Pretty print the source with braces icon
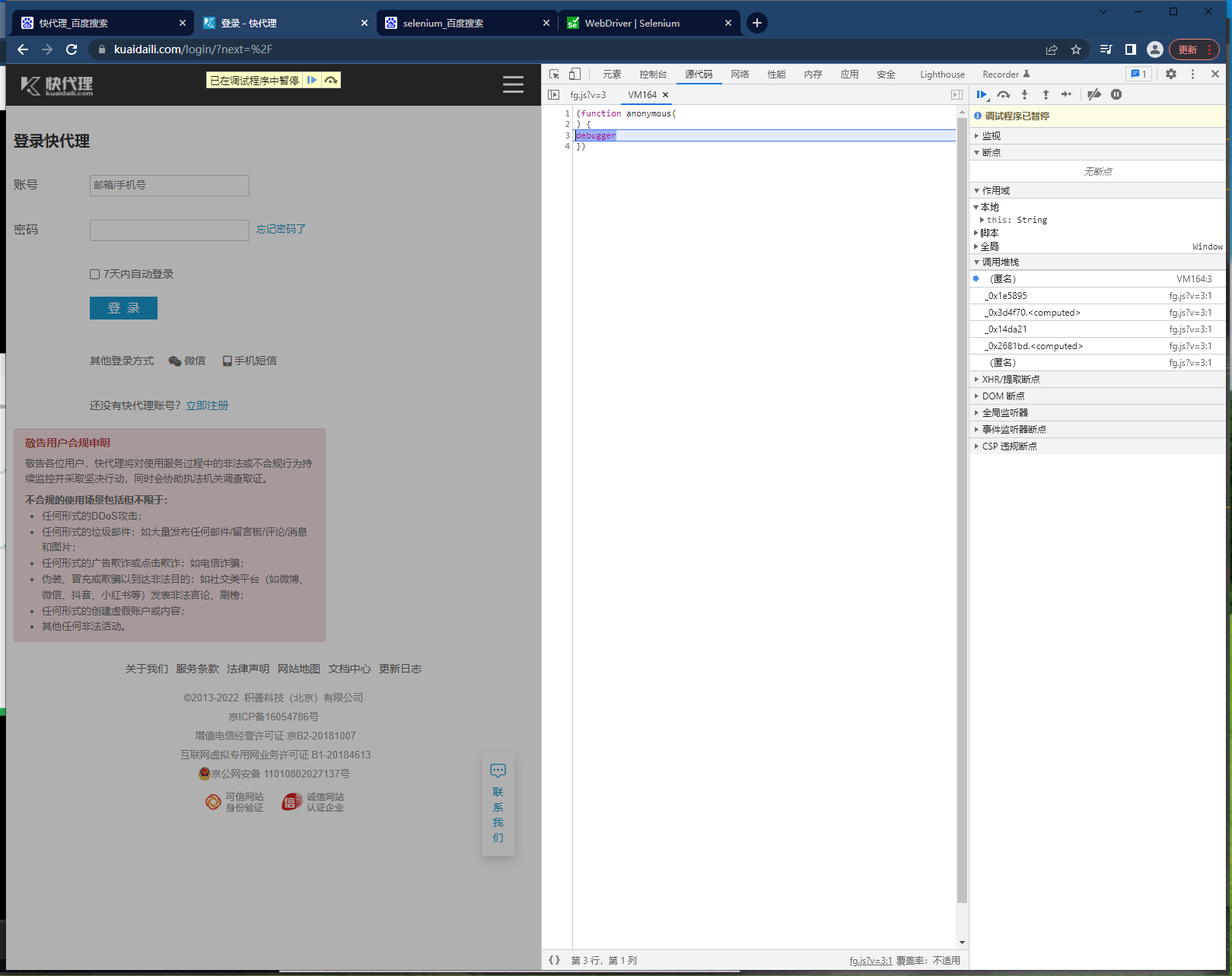Image resolution: width=1232 pixels, height=976 pixels. coord(555,960)
